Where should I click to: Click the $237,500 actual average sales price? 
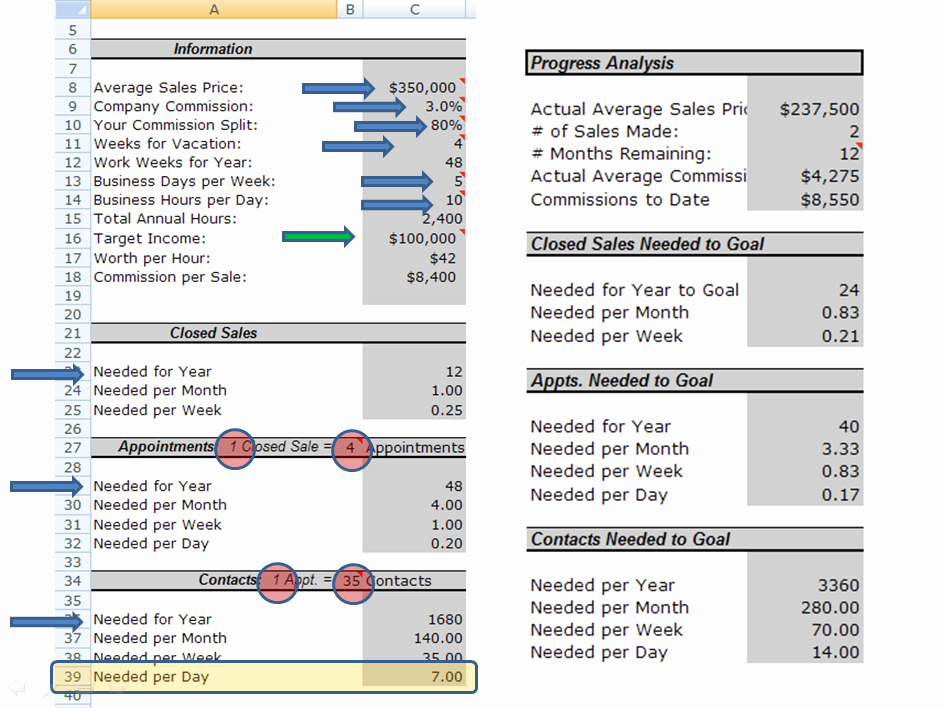tap(805, 109)
